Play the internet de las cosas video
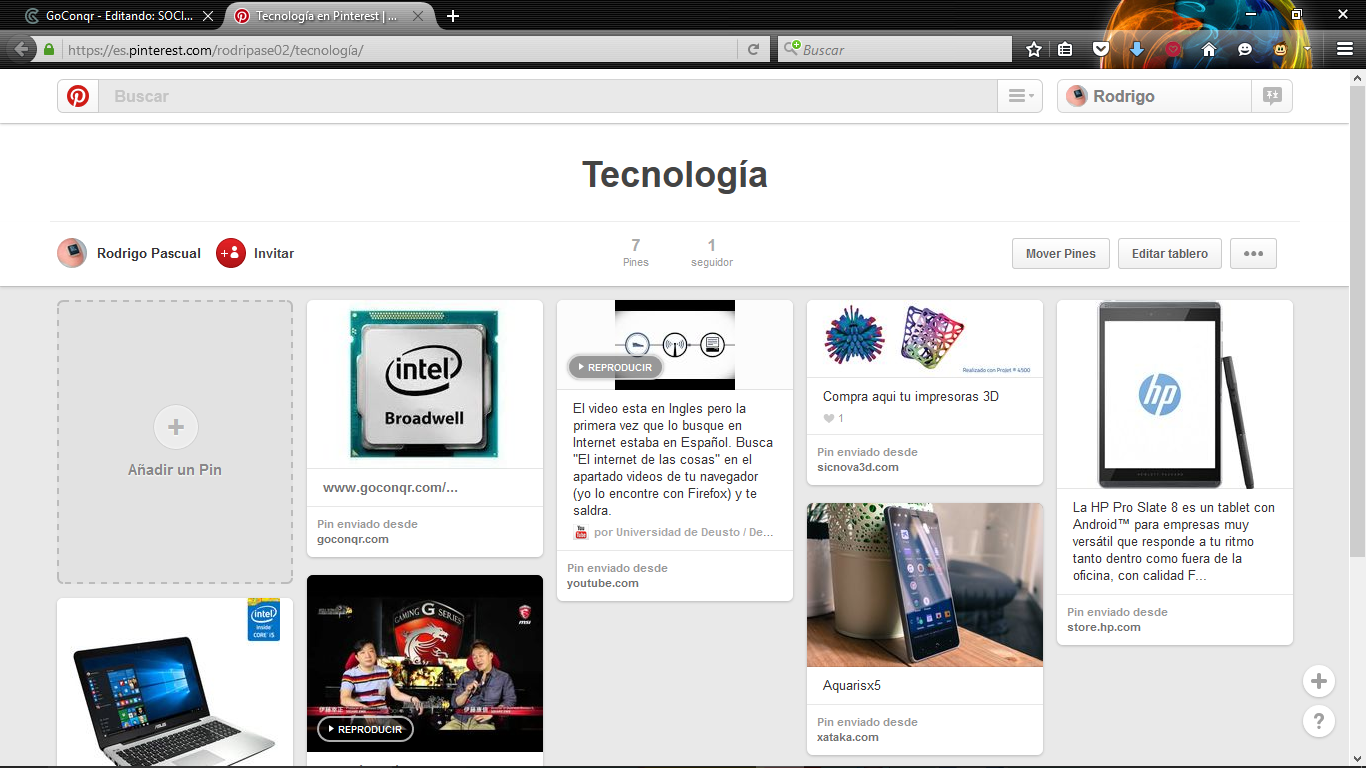The height and width of the screenshot is (768, 1366). point(615,367)
